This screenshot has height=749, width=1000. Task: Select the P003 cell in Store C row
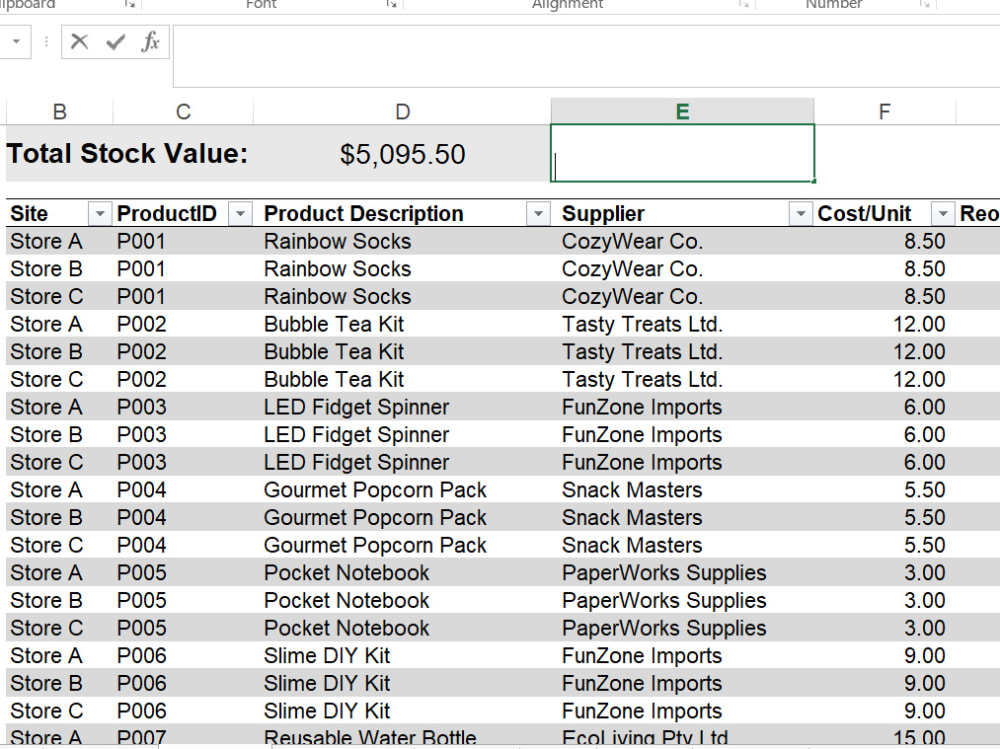183,463
